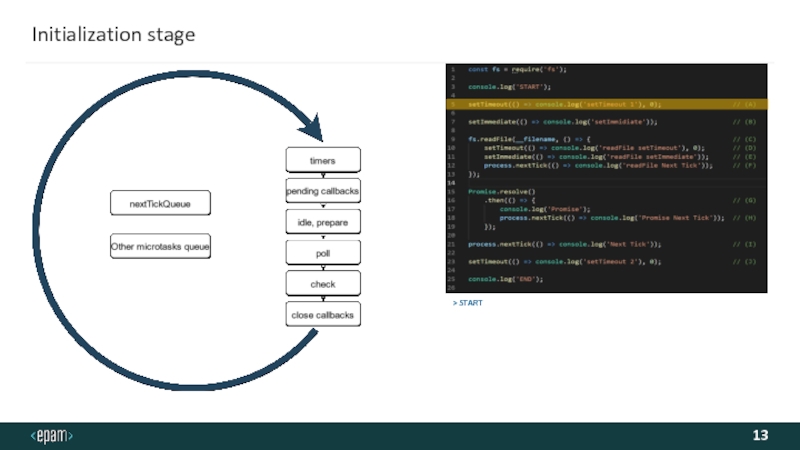Select the pending callbacks phase box
Screen dimensions: 800x450
pyautogui.click(x=322, y=190)
